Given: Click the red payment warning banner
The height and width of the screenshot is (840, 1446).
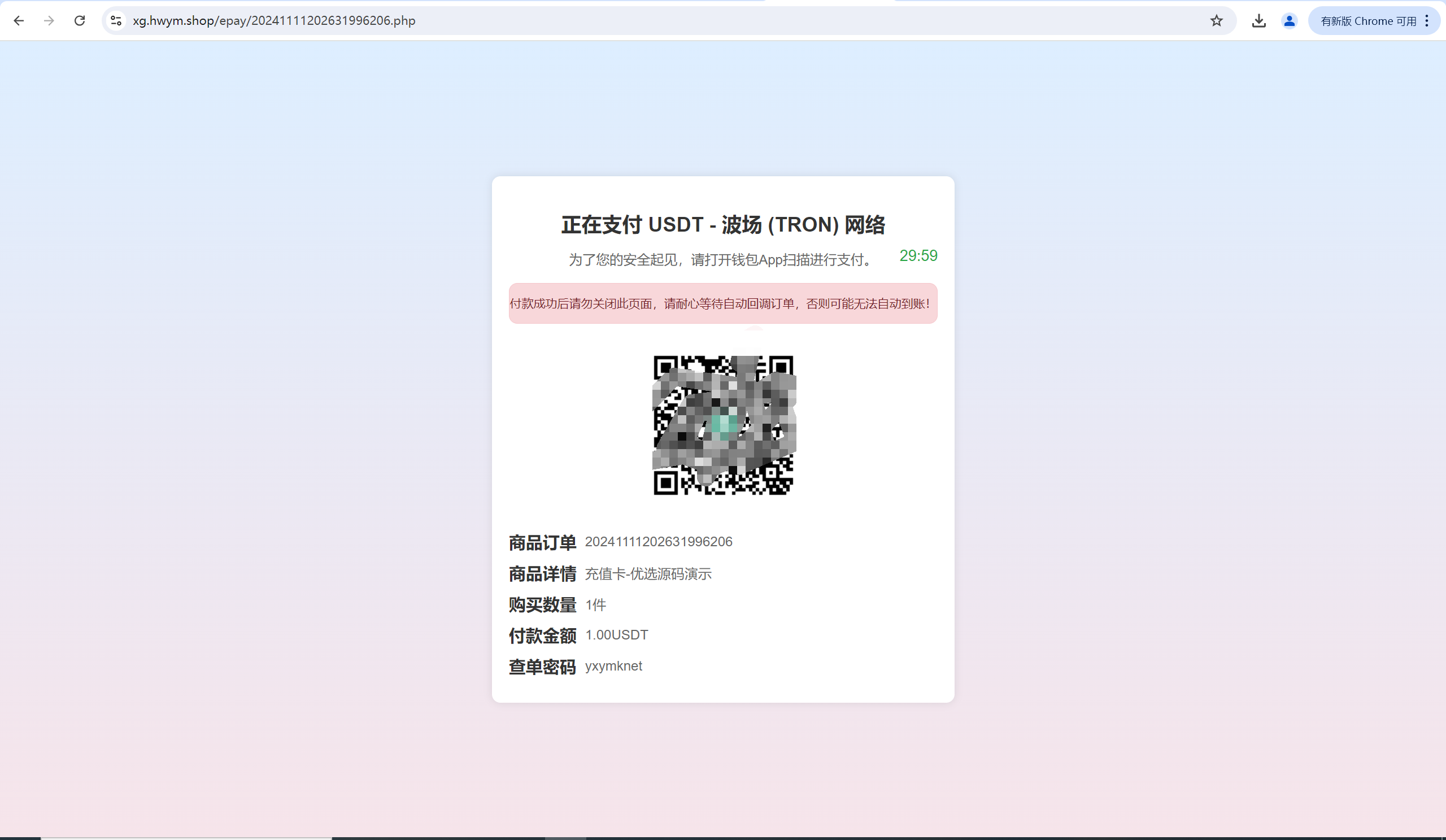Looking at the screenshot, I should (722, 303).
